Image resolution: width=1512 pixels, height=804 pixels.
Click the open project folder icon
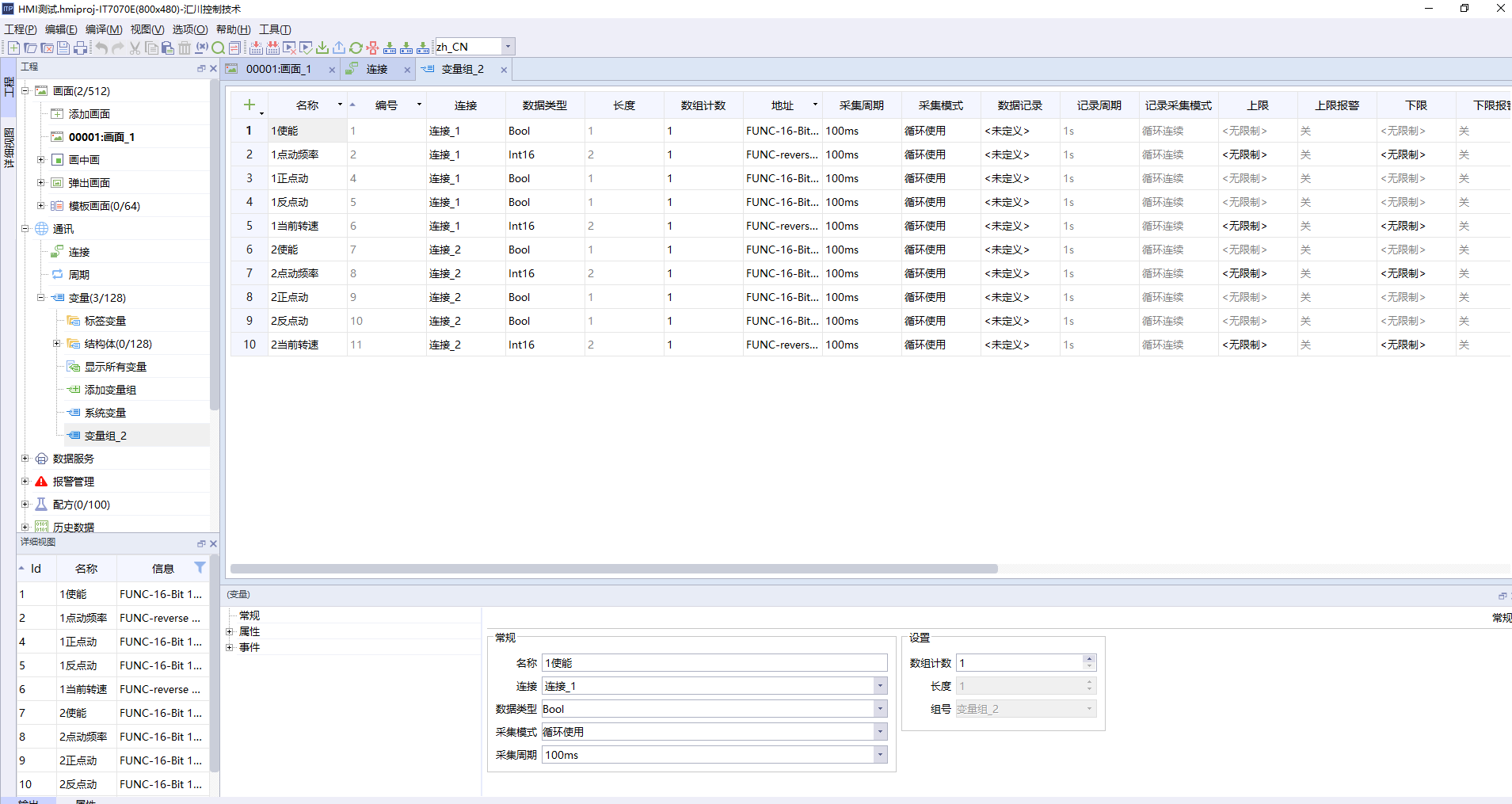[x=30, y=48]
